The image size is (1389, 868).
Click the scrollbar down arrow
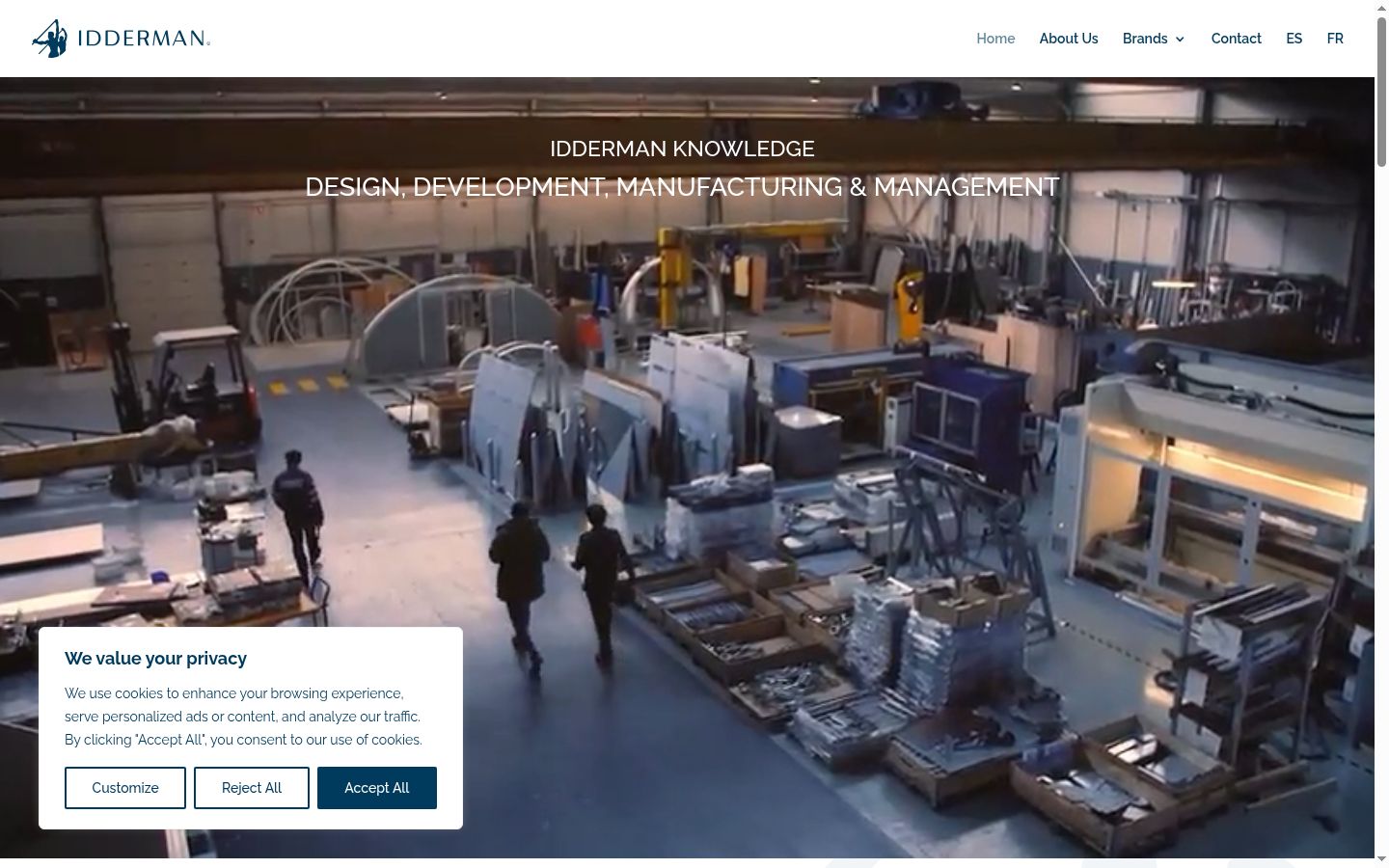click(x=1381, y=859)
